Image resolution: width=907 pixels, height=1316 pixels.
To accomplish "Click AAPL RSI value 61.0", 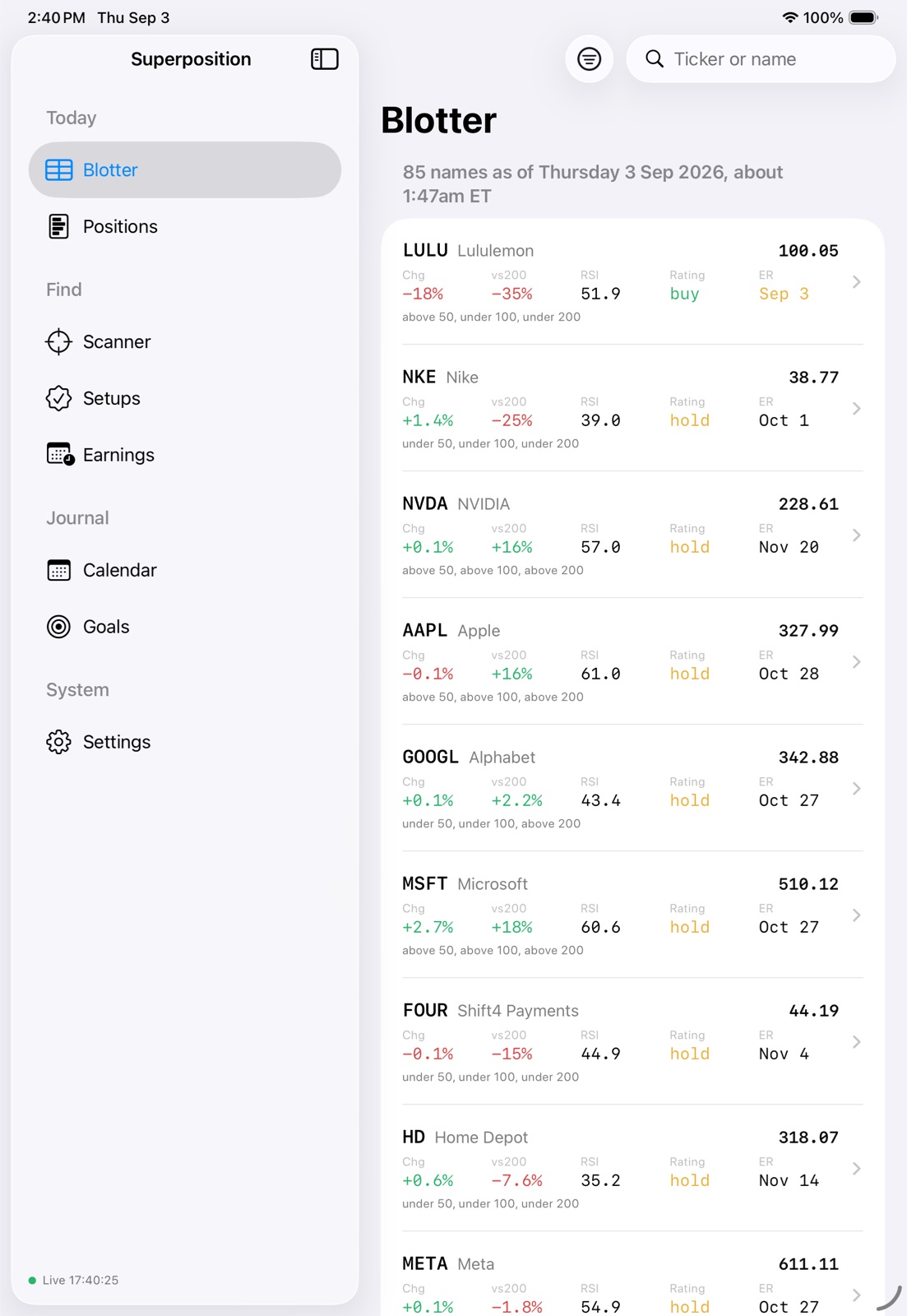I will [600, 674].
